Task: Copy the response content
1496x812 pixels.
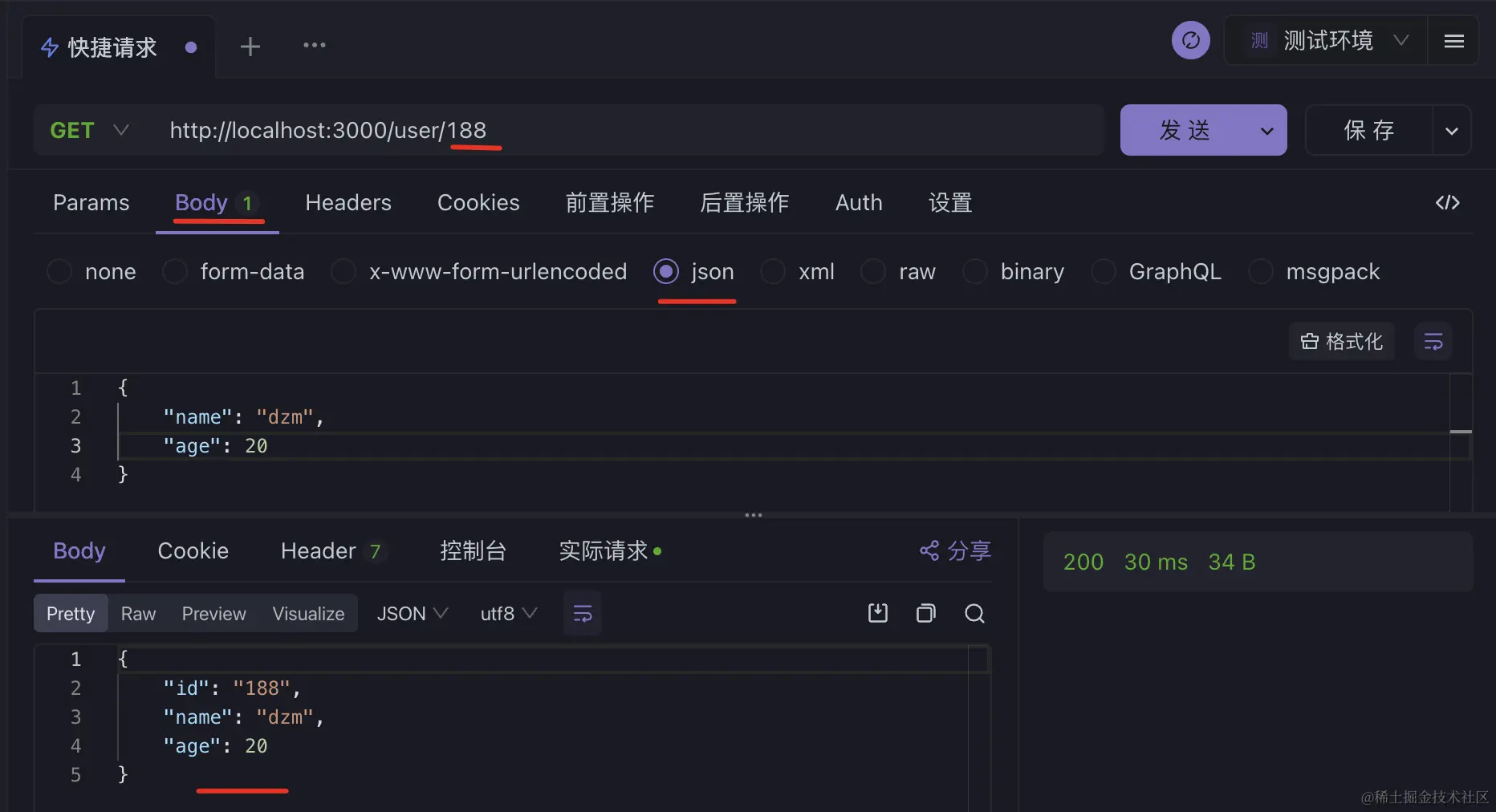Action: (x=925, y=613)
